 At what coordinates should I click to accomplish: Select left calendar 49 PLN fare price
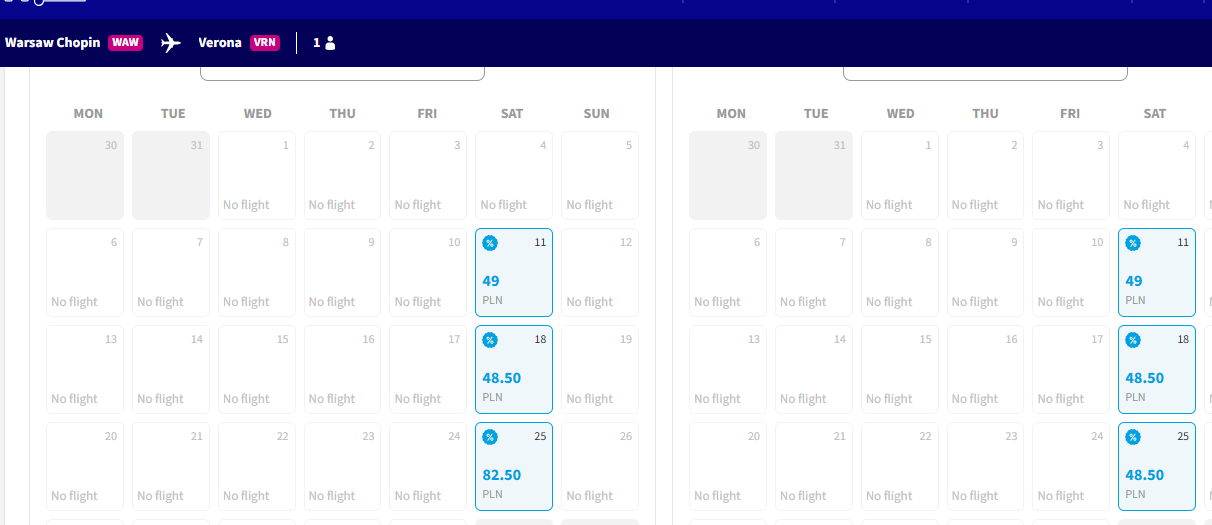491,281
